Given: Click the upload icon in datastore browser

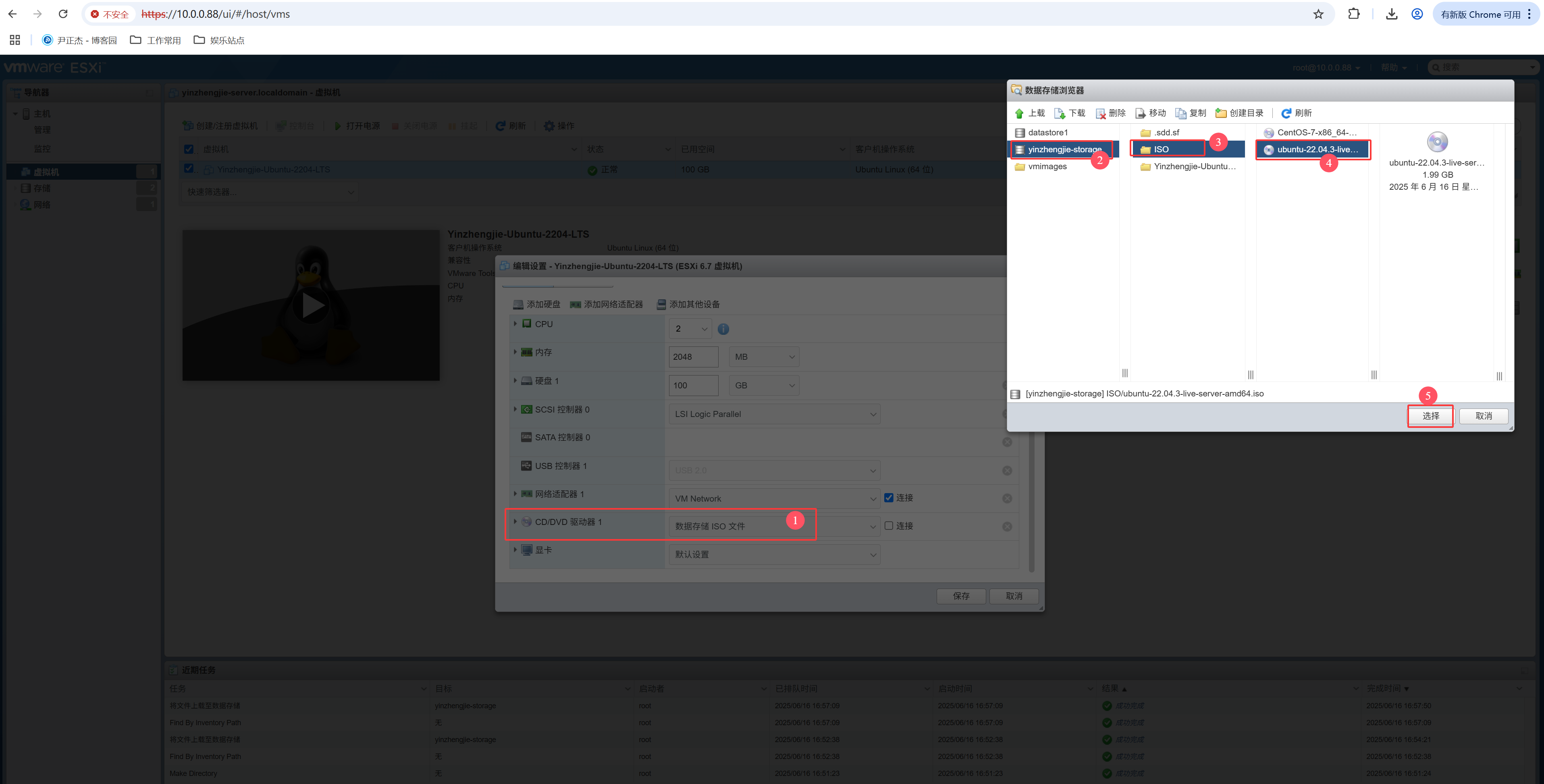Looking at the screenshot, I should [x=1020, y=113].
